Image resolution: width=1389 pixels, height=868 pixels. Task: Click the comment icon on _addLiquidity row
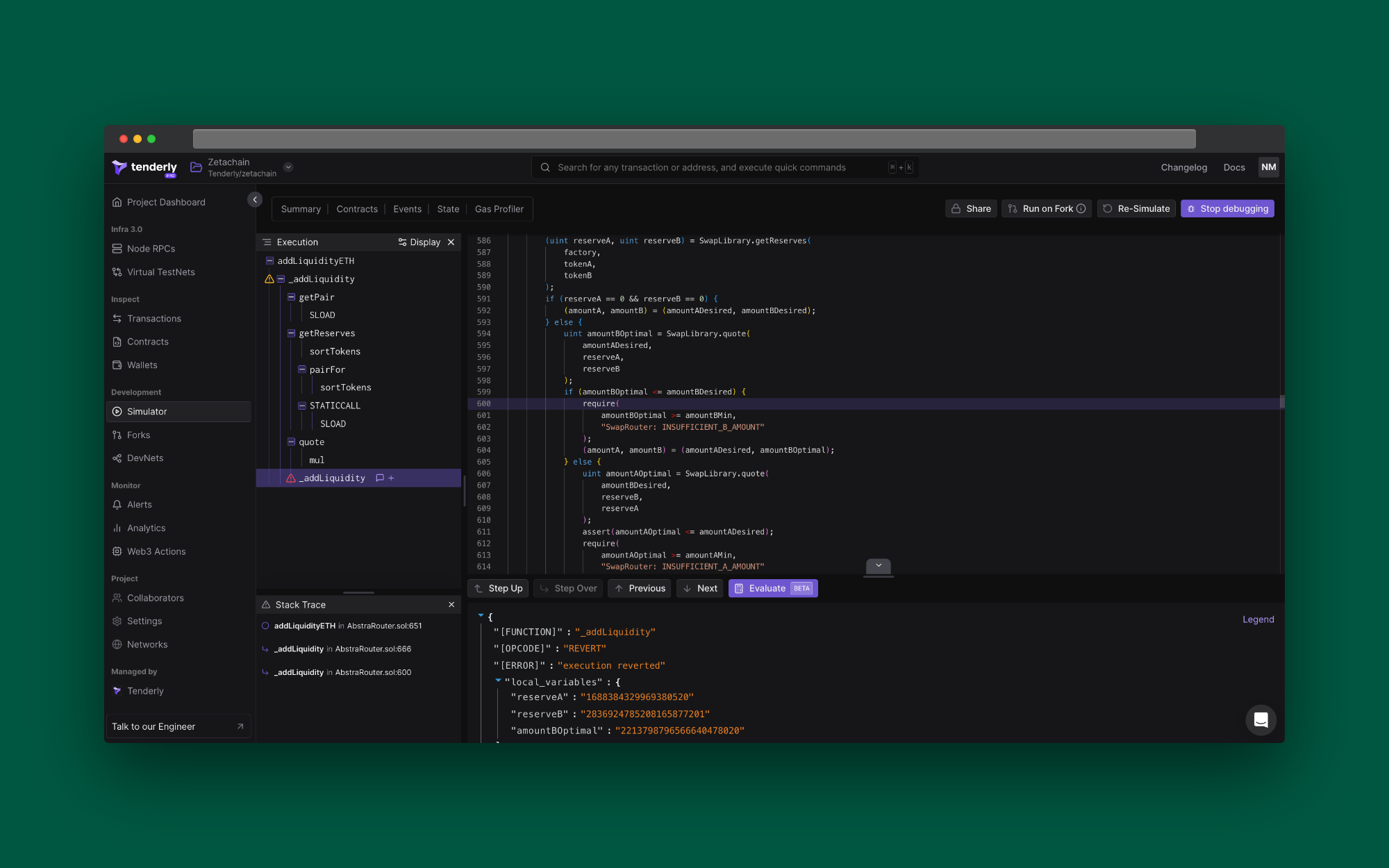pyautogui.click(x=380, y=478)
